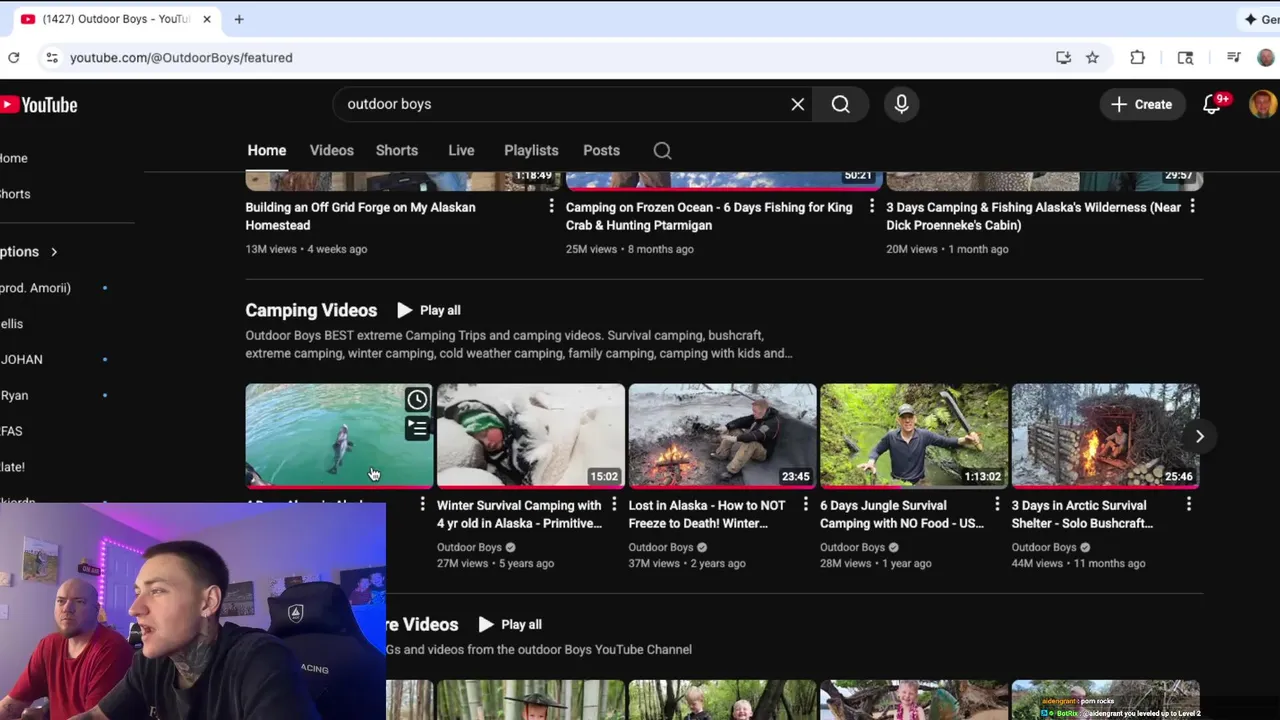Open Camping Videos playlist title
This screenshot has height=720, width=1280.
(x=311, y=310)
